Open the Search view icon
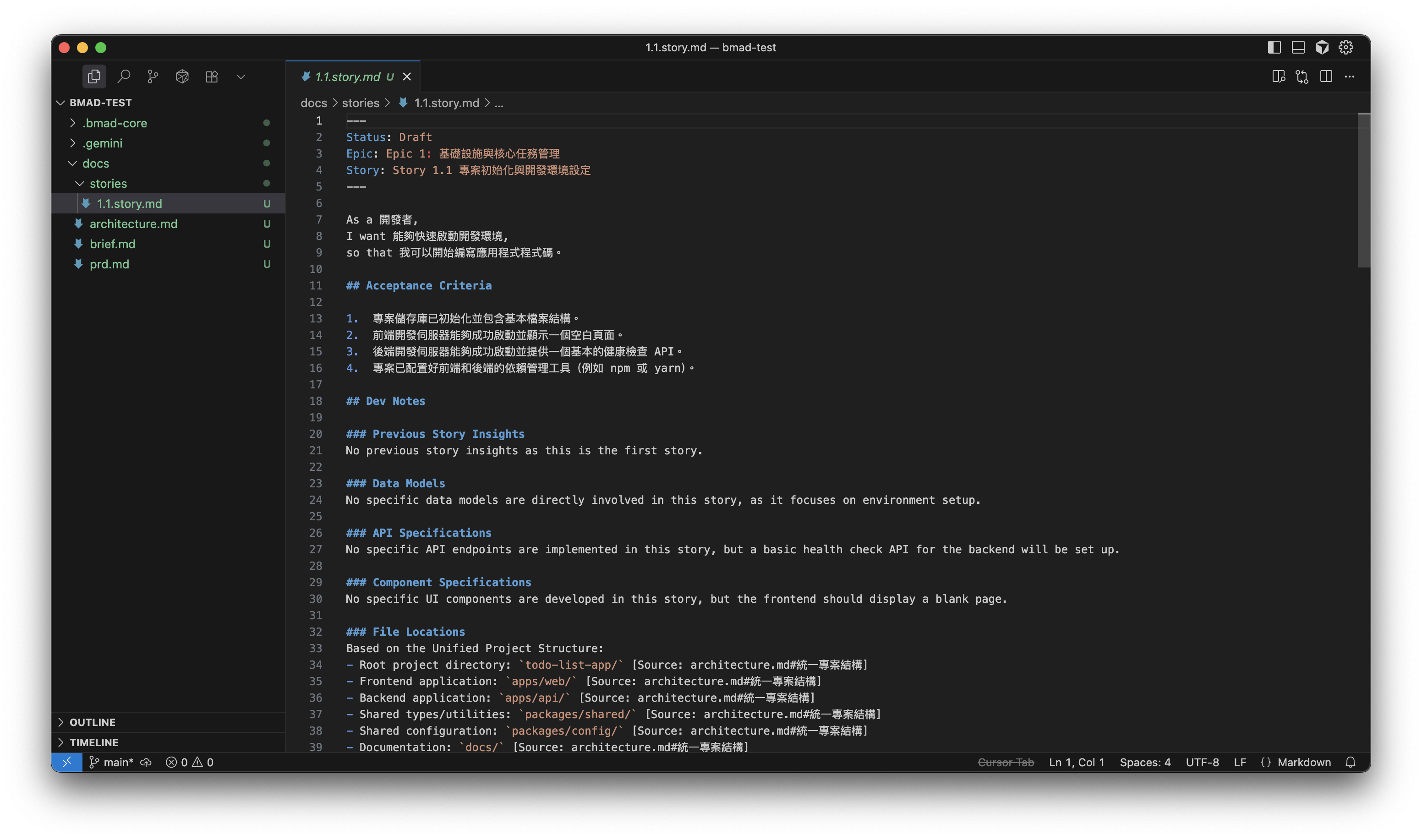The image size is (1422, 840). point(123,76)
